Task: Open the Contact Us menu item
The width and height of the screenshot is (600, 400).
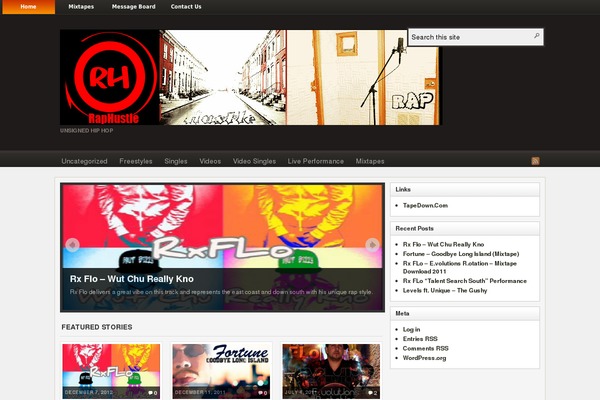Action: coord(186,7)
